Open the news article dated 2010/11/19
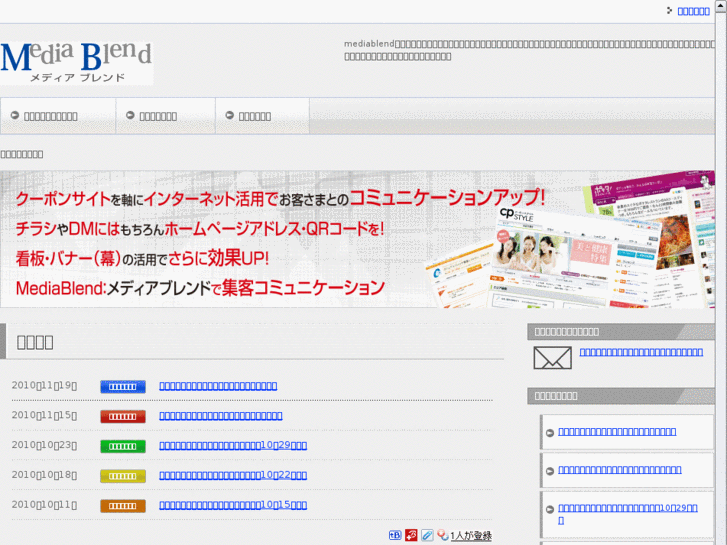The height and width of the screenshot is (545, 727). tap(218, 386)
